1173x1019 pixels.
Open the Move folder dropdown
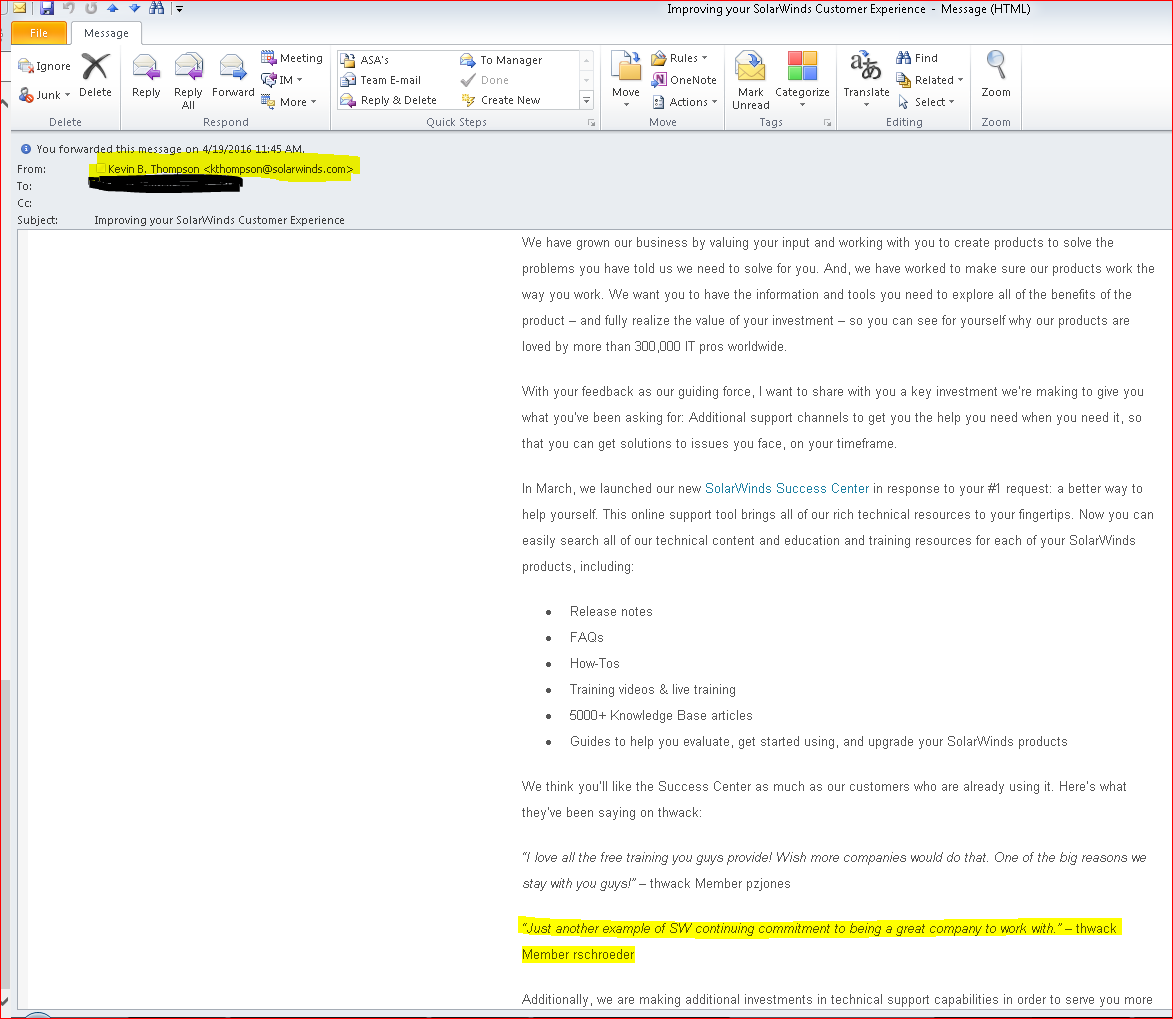tap(625, 79)
